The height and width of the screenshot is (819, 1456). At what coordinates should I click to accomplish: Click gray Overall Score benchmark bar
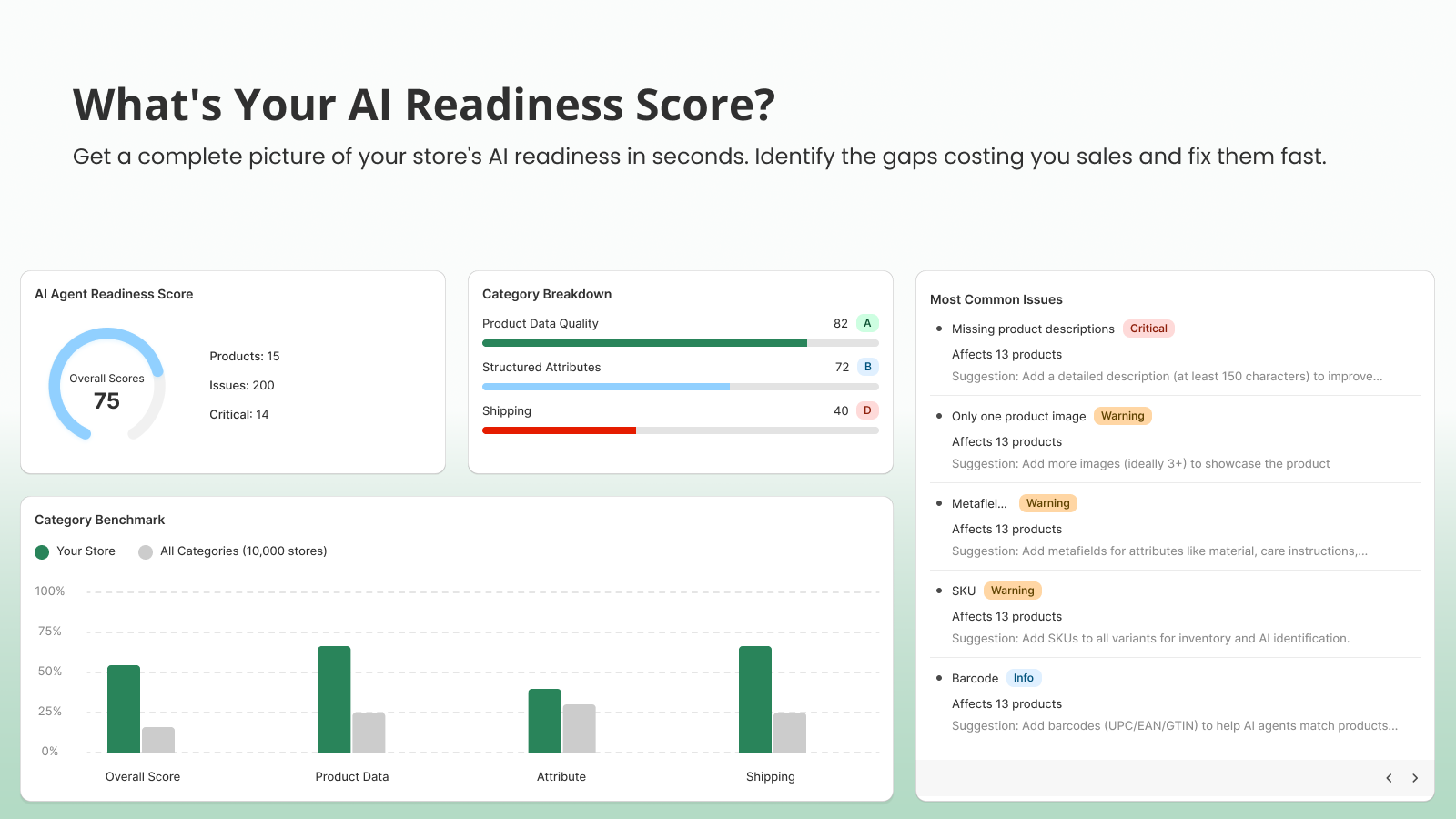(158, 740)
